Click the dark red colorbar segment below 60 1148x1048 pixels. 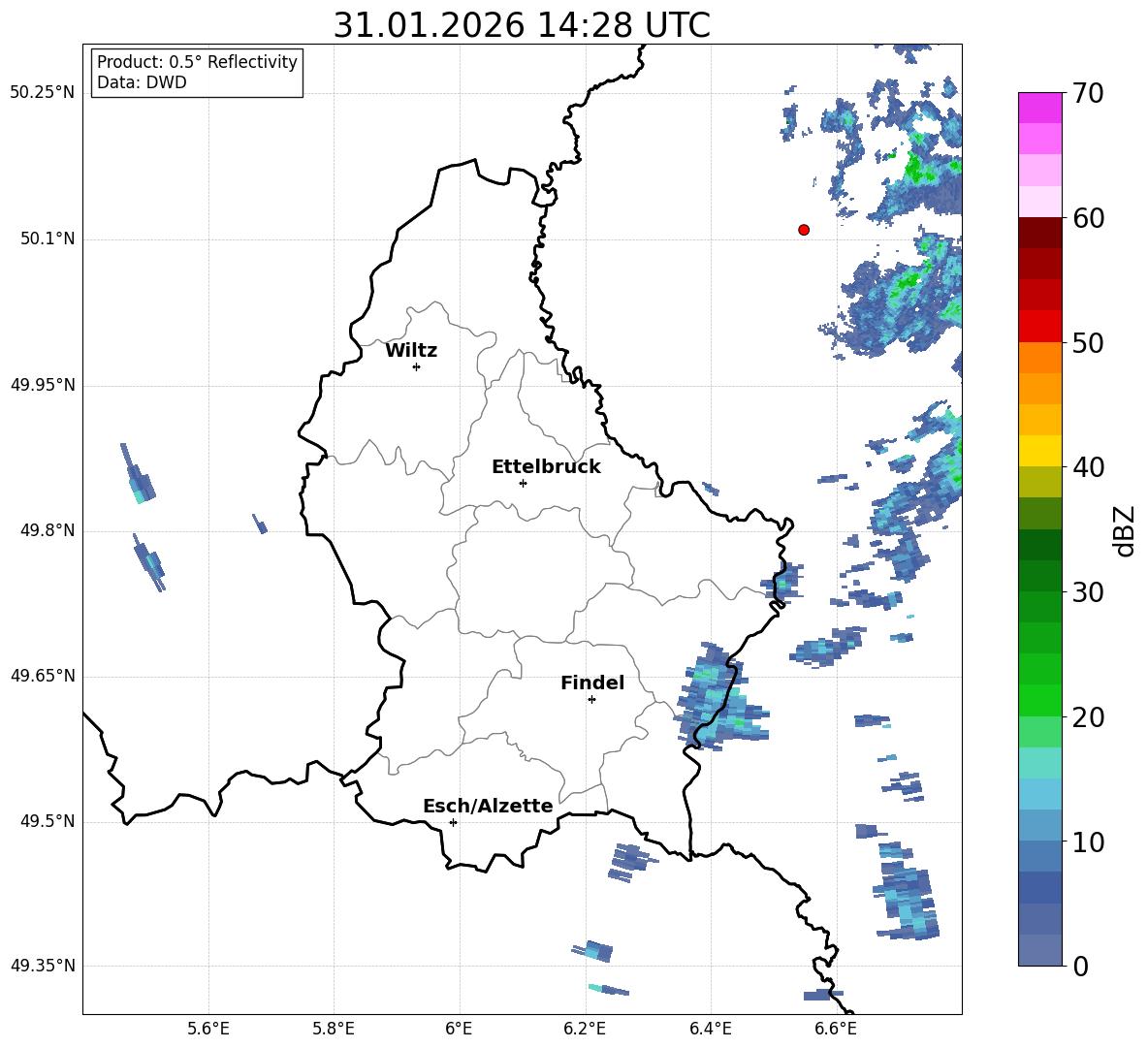tap(1039, 233)
